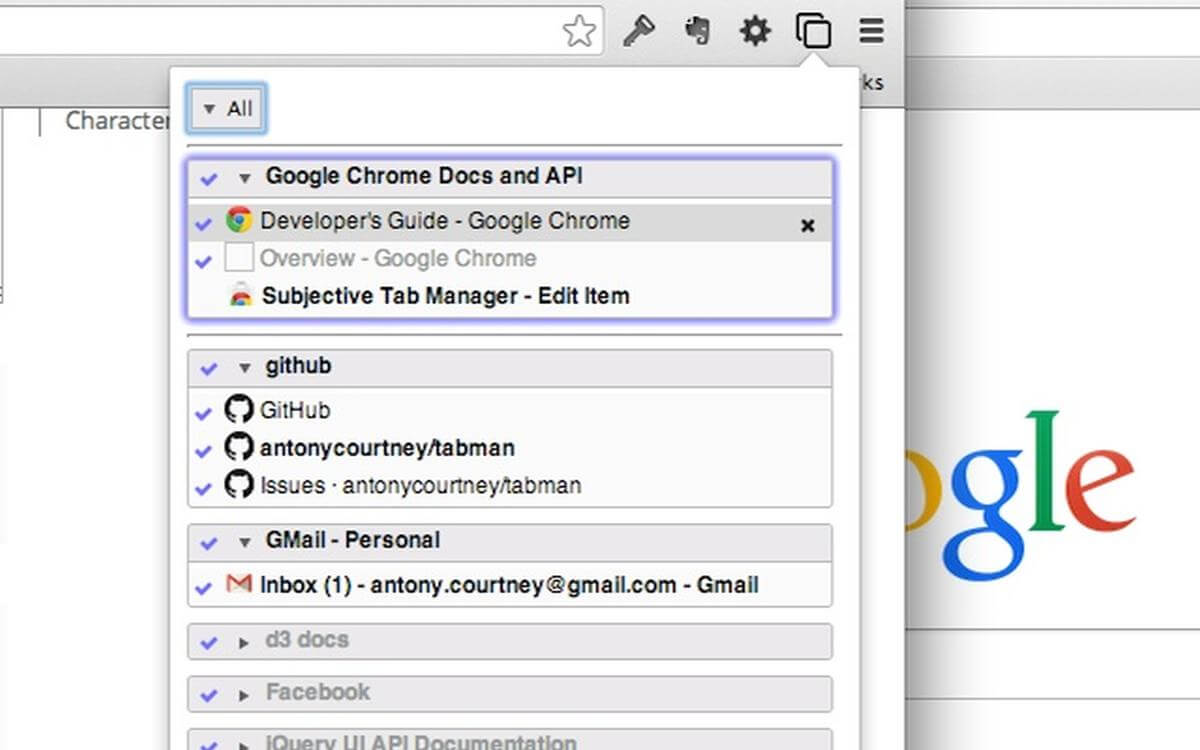Image resolution: width=1200 pixels, height=750 pixels.
Task: Uncheck the GMail - Personal window checkmark
Action: [x=209, y=543]
